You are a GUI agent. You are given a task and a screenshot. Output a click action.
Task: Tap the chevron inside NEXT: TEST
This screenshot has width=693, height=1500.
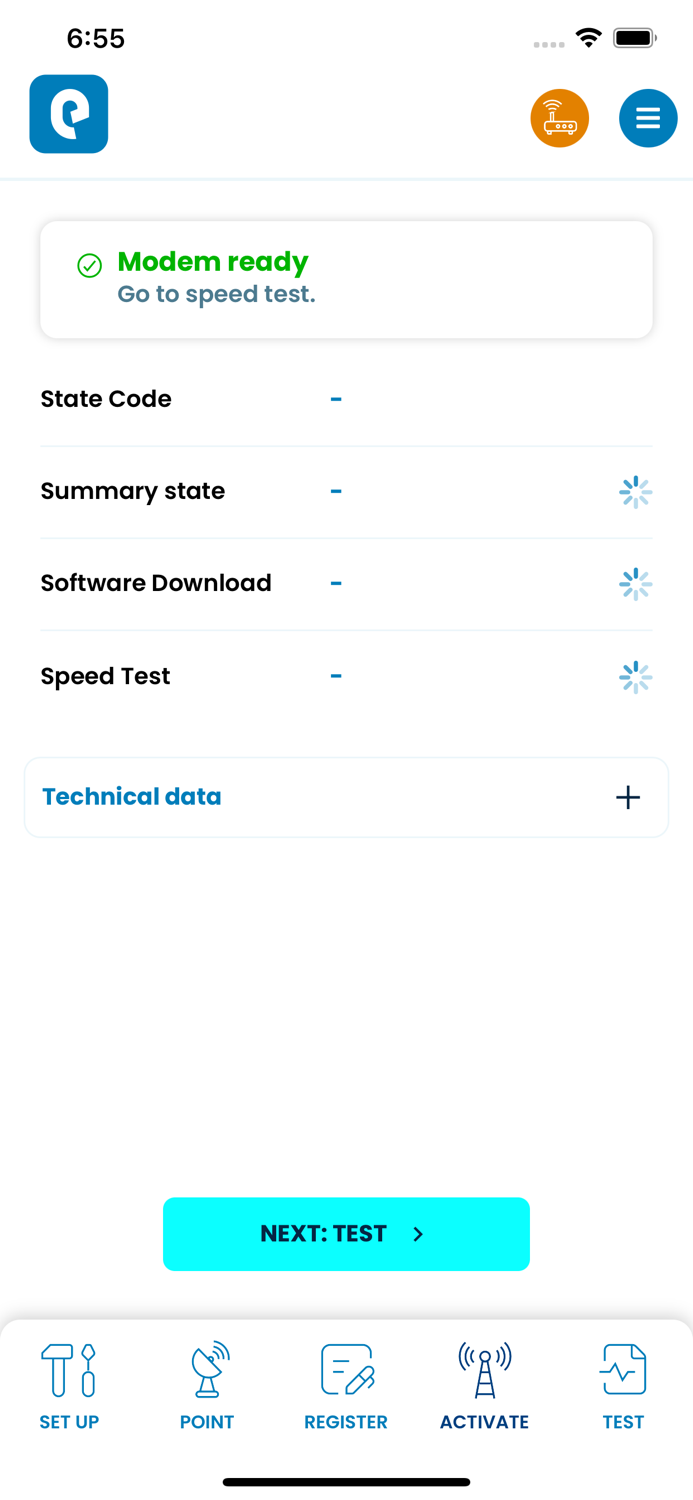419,1234
